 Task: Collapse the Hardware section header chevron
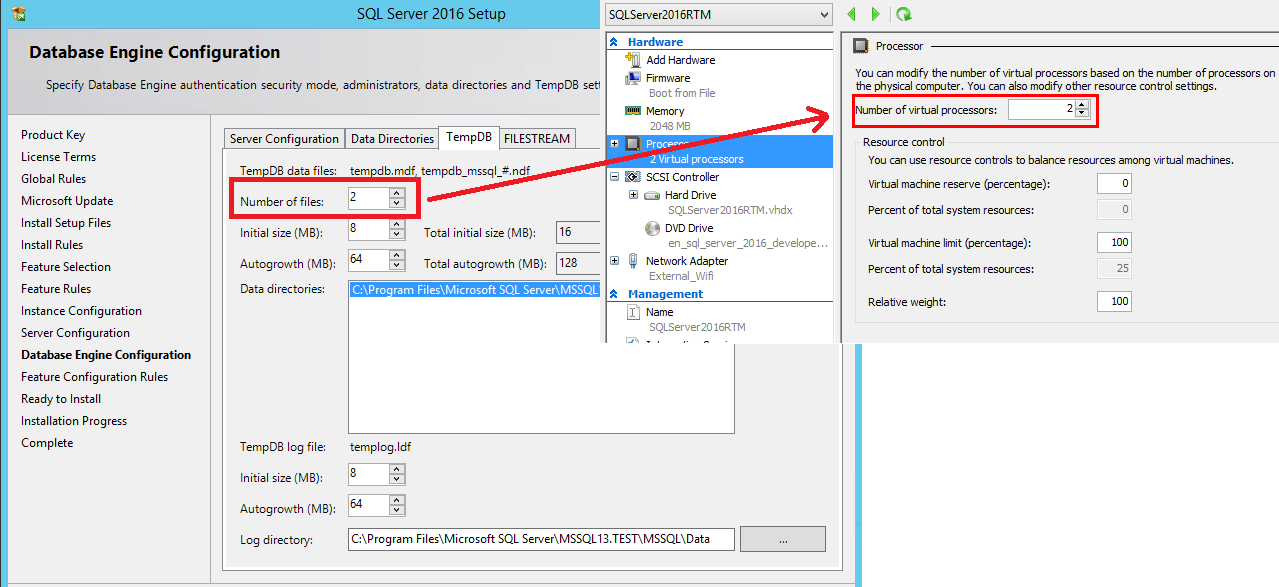click(x=615, y=42)
